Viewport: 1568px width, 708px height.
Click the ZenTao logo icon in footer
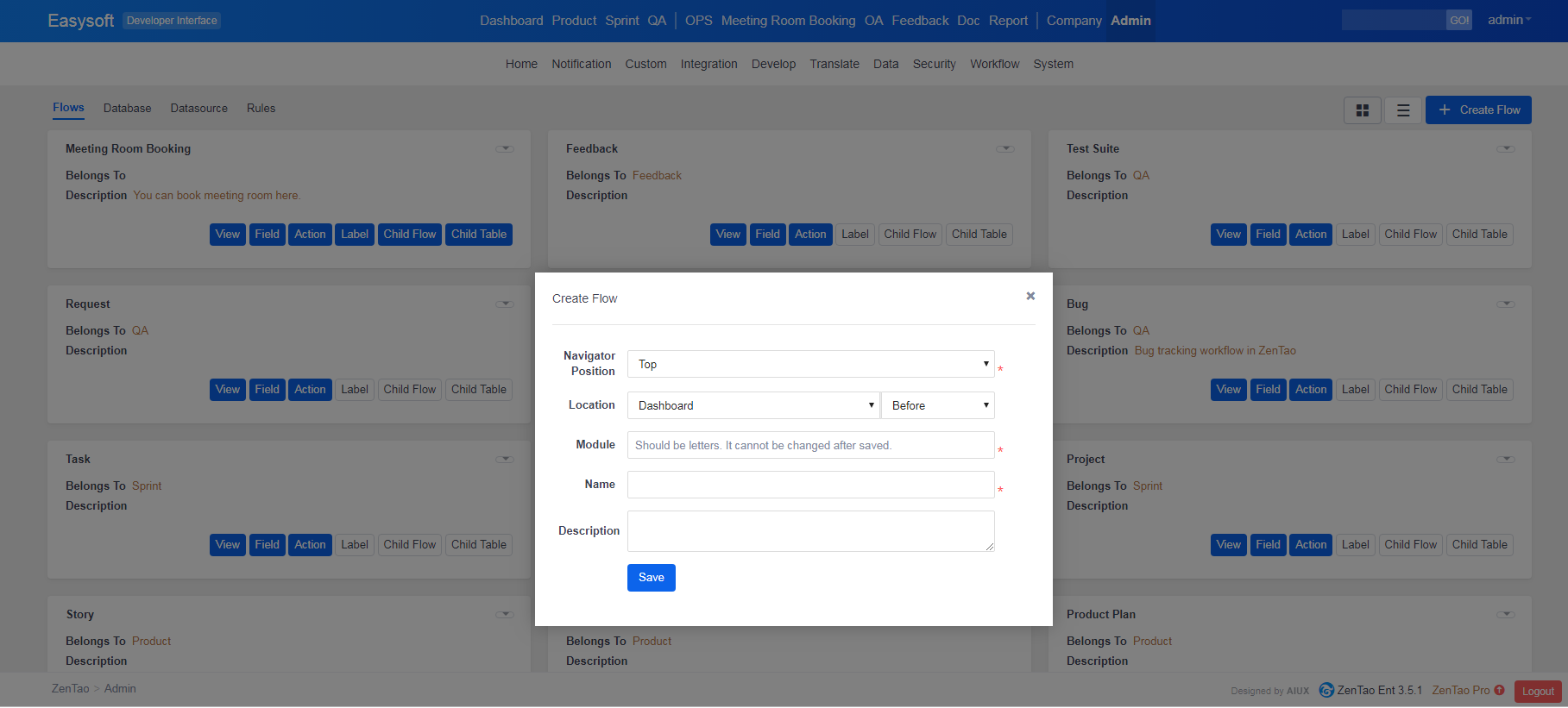click(x=1326, y=690)
